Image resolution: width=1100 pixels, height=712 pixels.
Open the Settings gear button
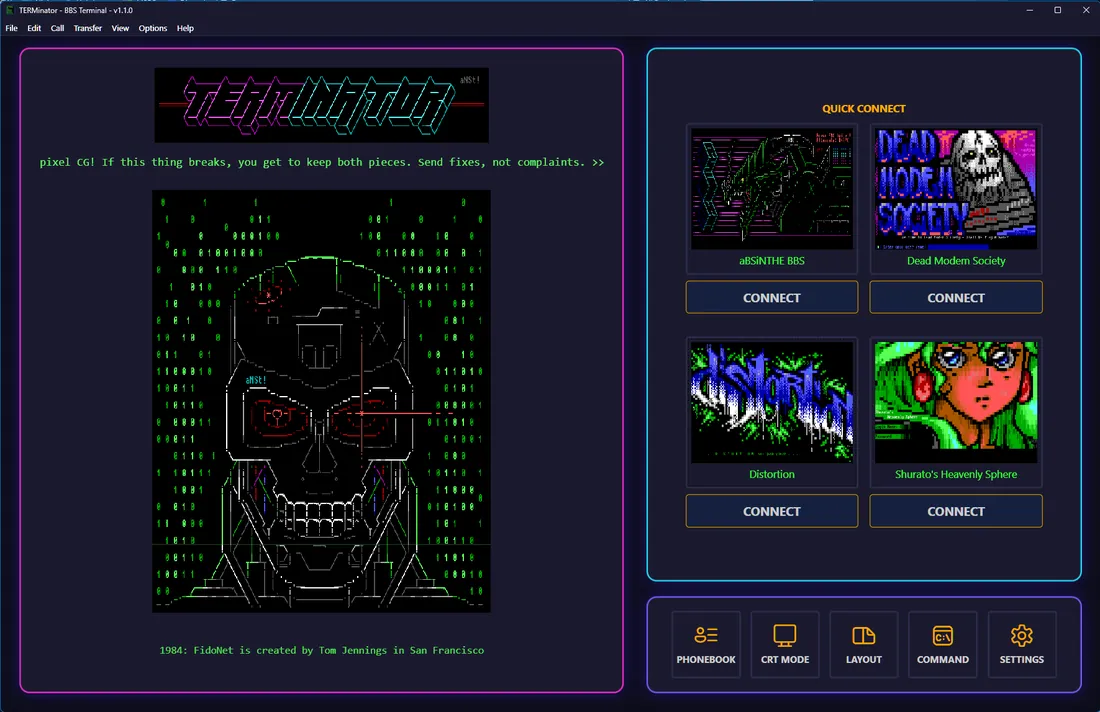(1021, 645)
